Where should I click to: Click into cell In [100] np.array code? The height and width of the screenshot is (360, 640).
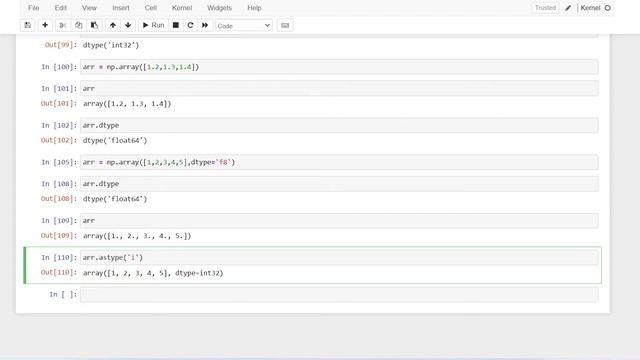tap(339, 67)
